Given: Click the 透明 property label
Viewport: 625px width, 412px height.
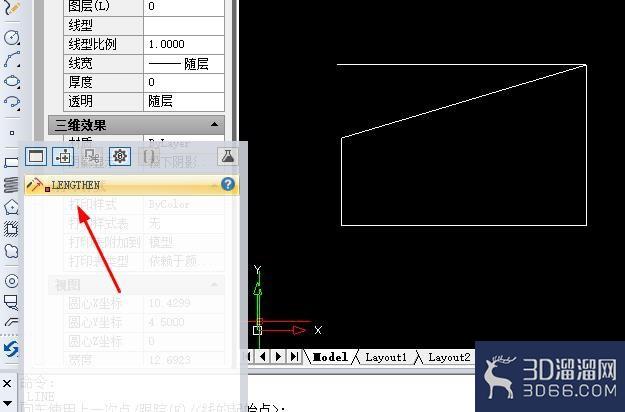Looking at the screenshot, I should pos(80,101).
